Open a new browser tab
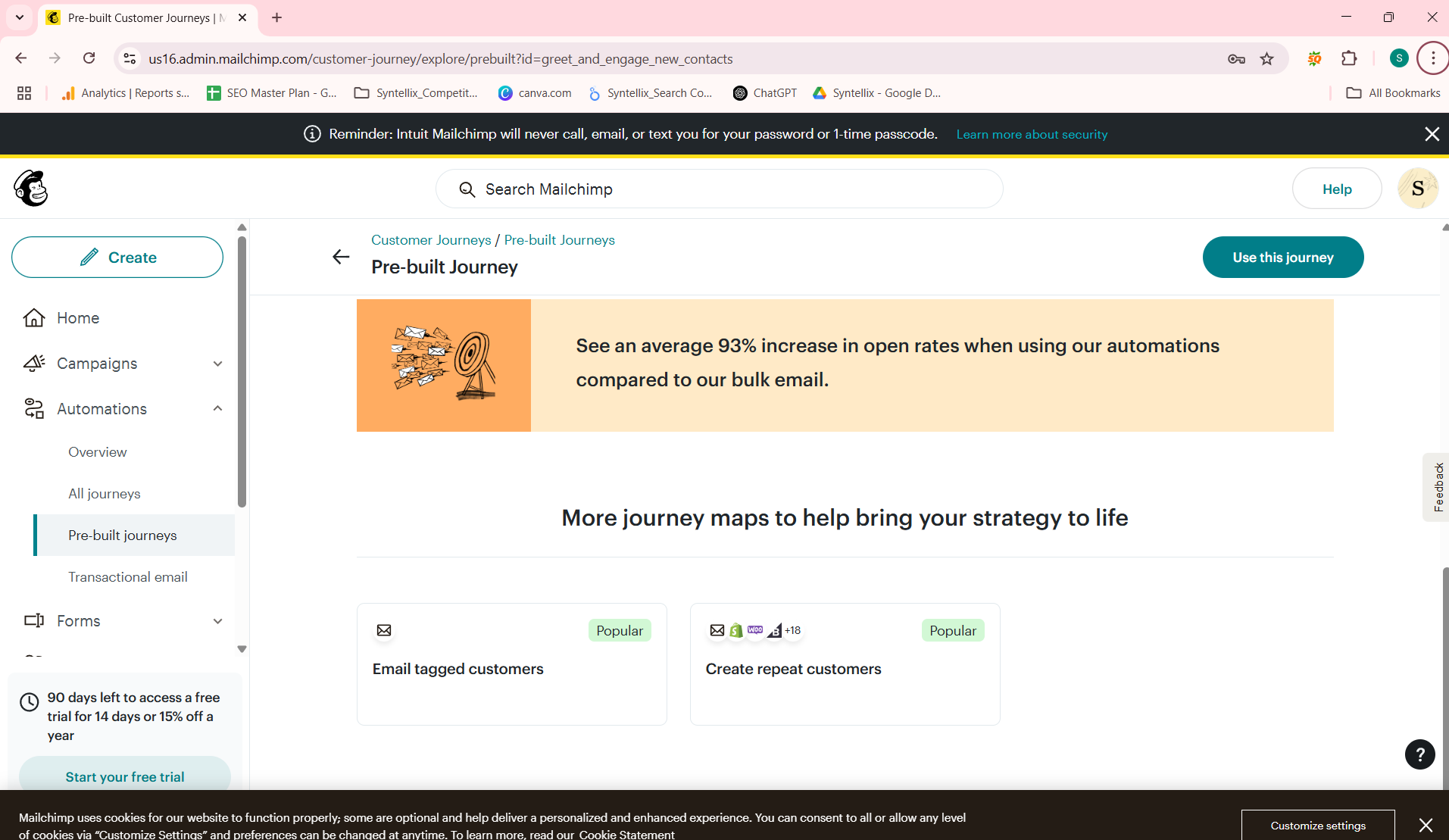 (x=276, y=17)
